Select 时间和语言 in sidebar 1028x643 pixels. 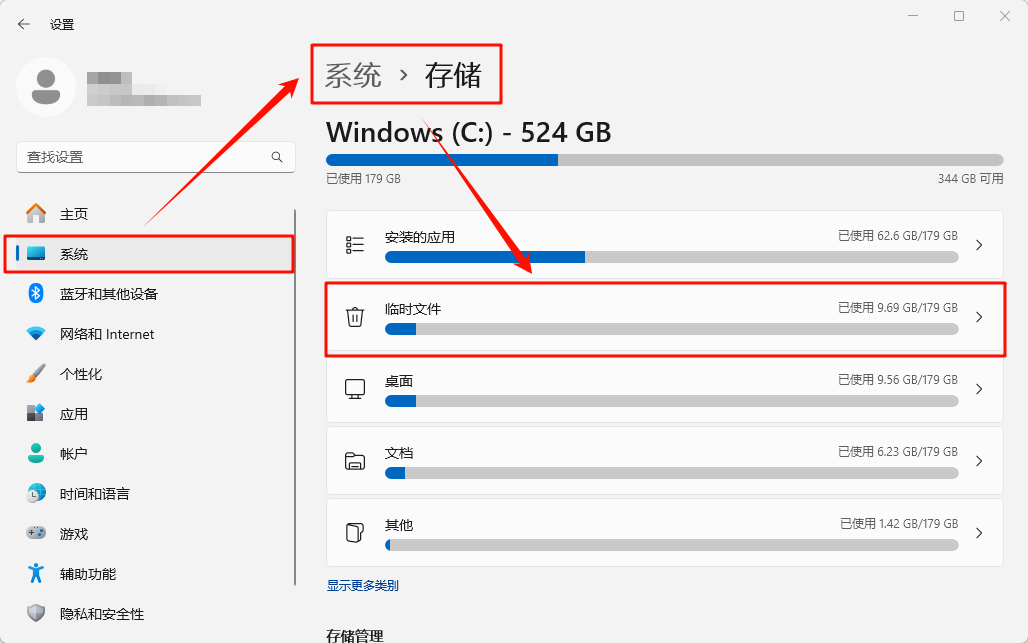tap(94, 494)
